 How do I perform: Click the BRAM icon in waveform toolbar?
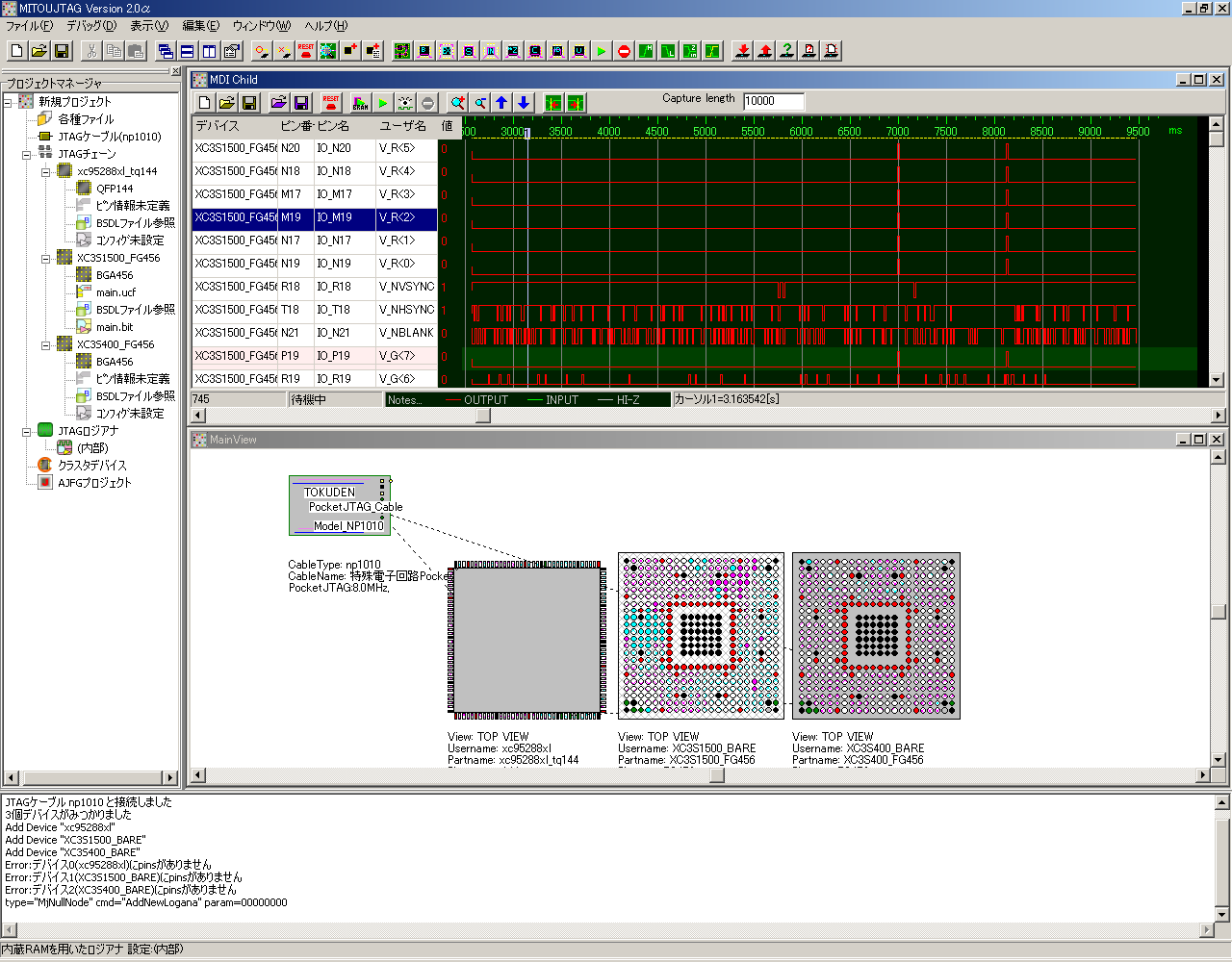[360, 103]
